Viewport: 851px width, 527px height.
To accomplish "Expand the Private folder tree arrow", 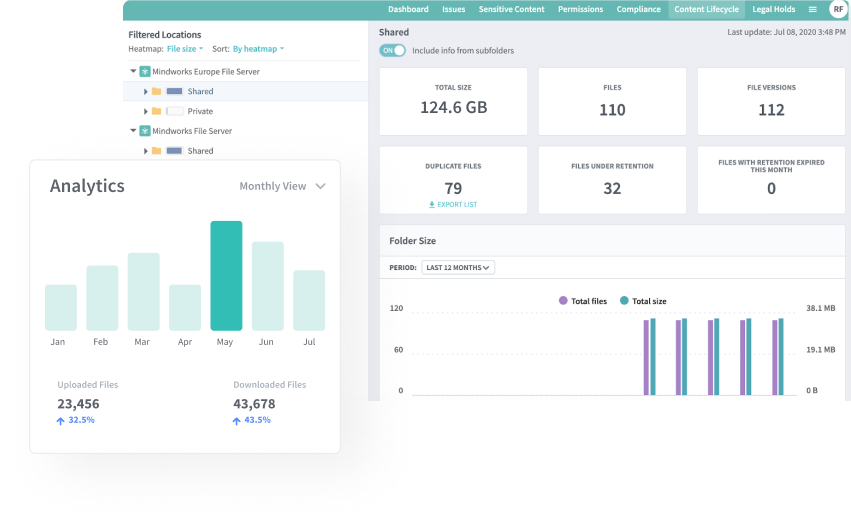I will click(146, 111).
